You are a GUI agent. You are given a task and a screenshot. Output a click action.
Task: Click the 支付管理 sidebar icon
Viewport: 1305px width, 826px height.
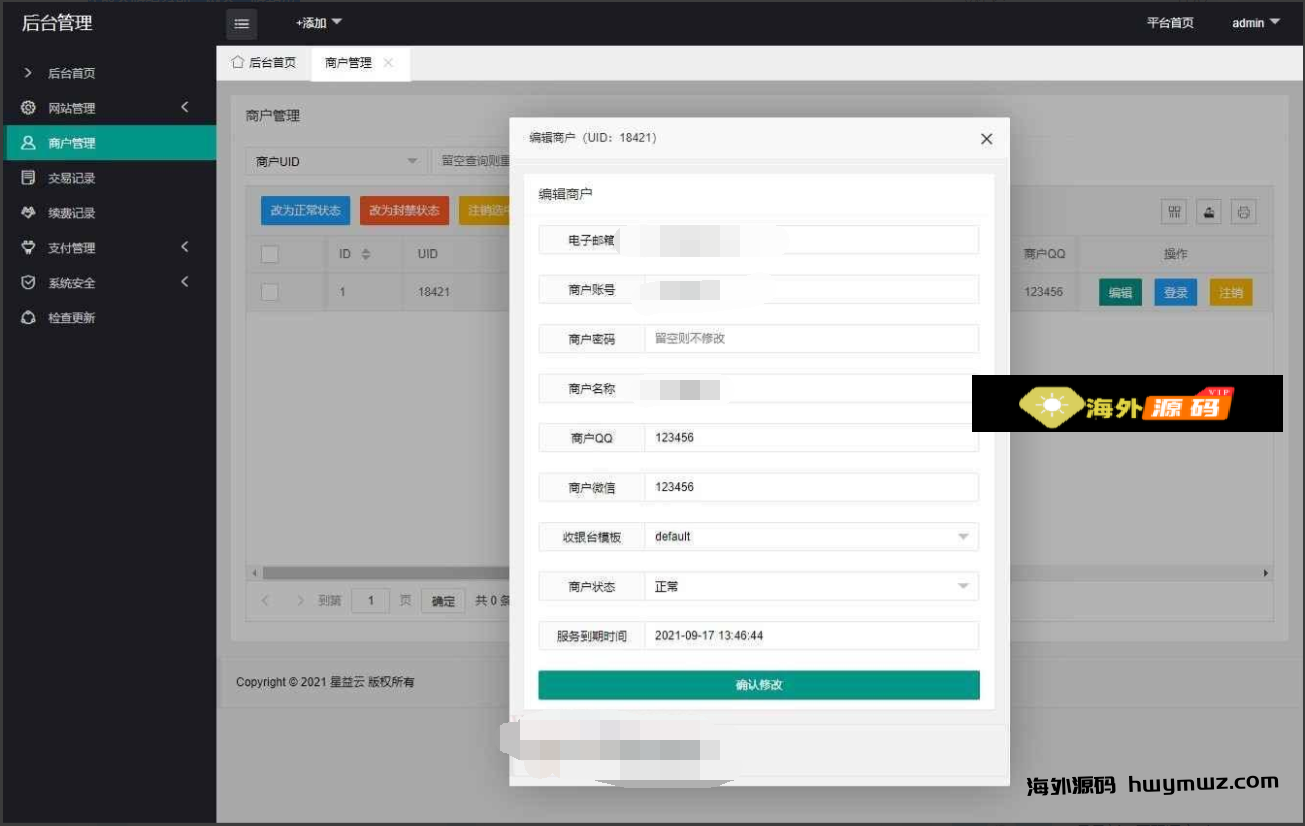pos(28,248)
